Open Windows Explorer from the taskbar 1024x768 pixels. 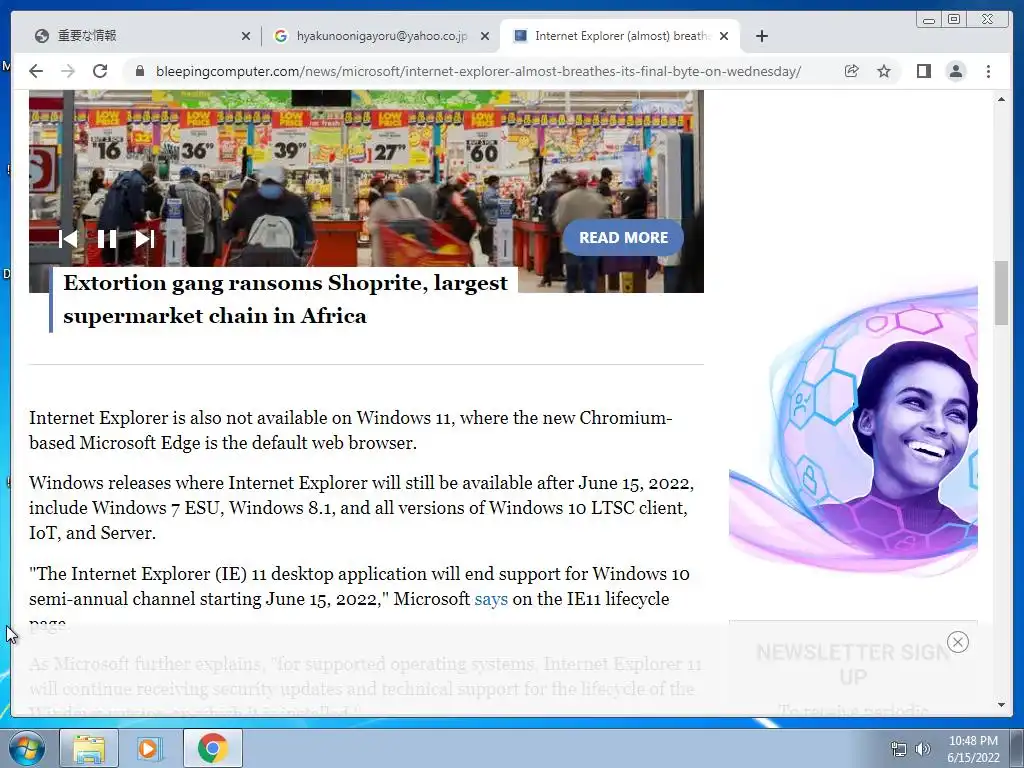click(89, 748)
